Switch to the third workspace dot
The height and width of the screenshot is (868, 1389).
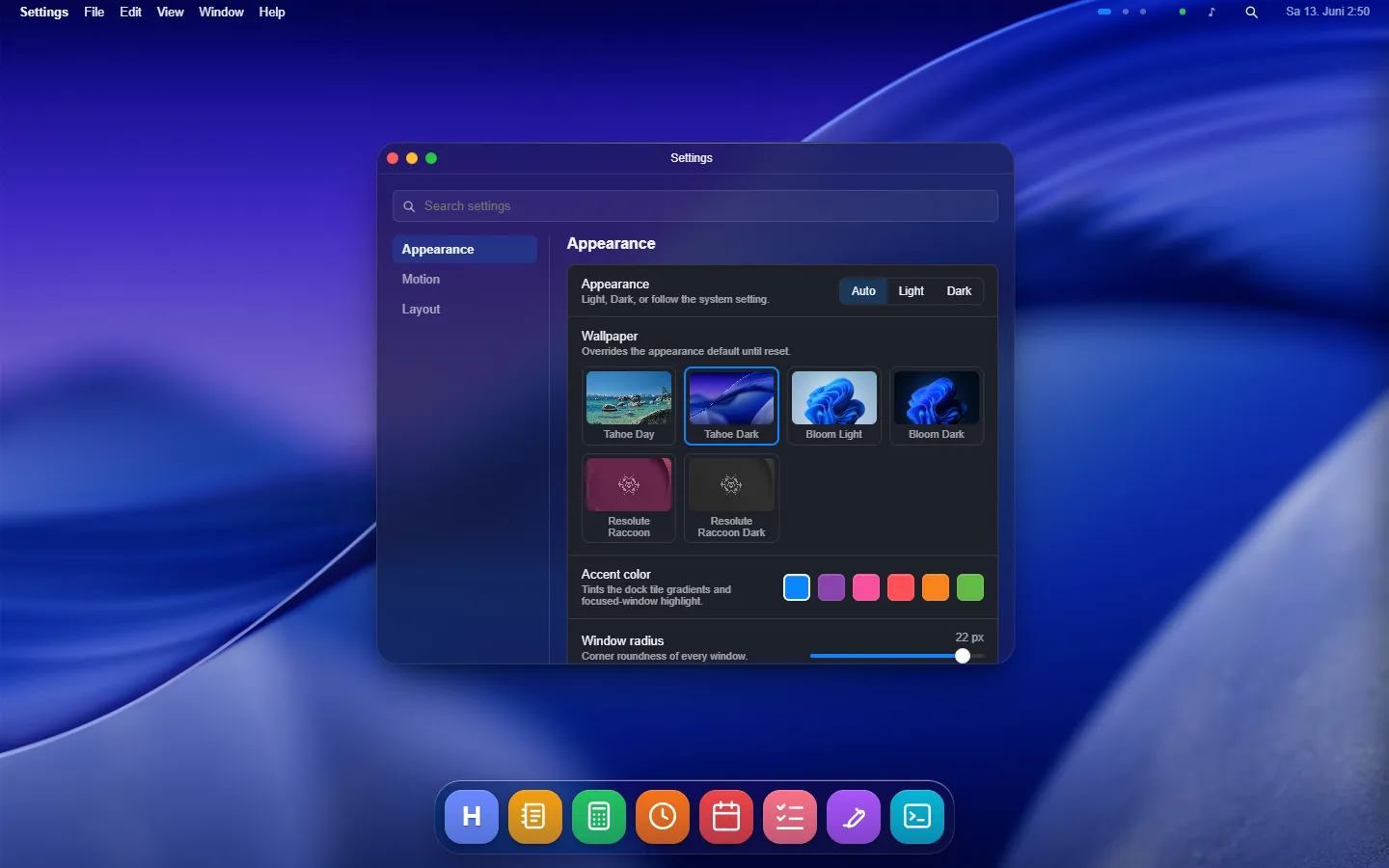pos(1143,12)
